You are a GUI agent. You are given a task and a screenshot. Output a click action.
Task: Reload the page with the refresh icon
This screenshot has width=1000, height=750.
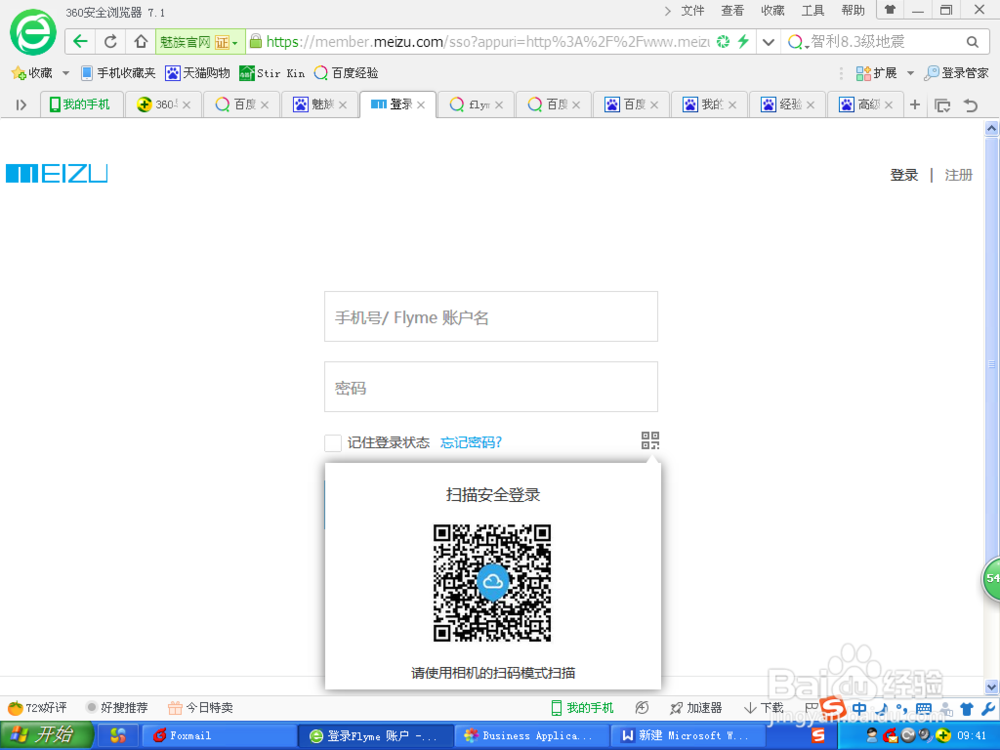111,41
